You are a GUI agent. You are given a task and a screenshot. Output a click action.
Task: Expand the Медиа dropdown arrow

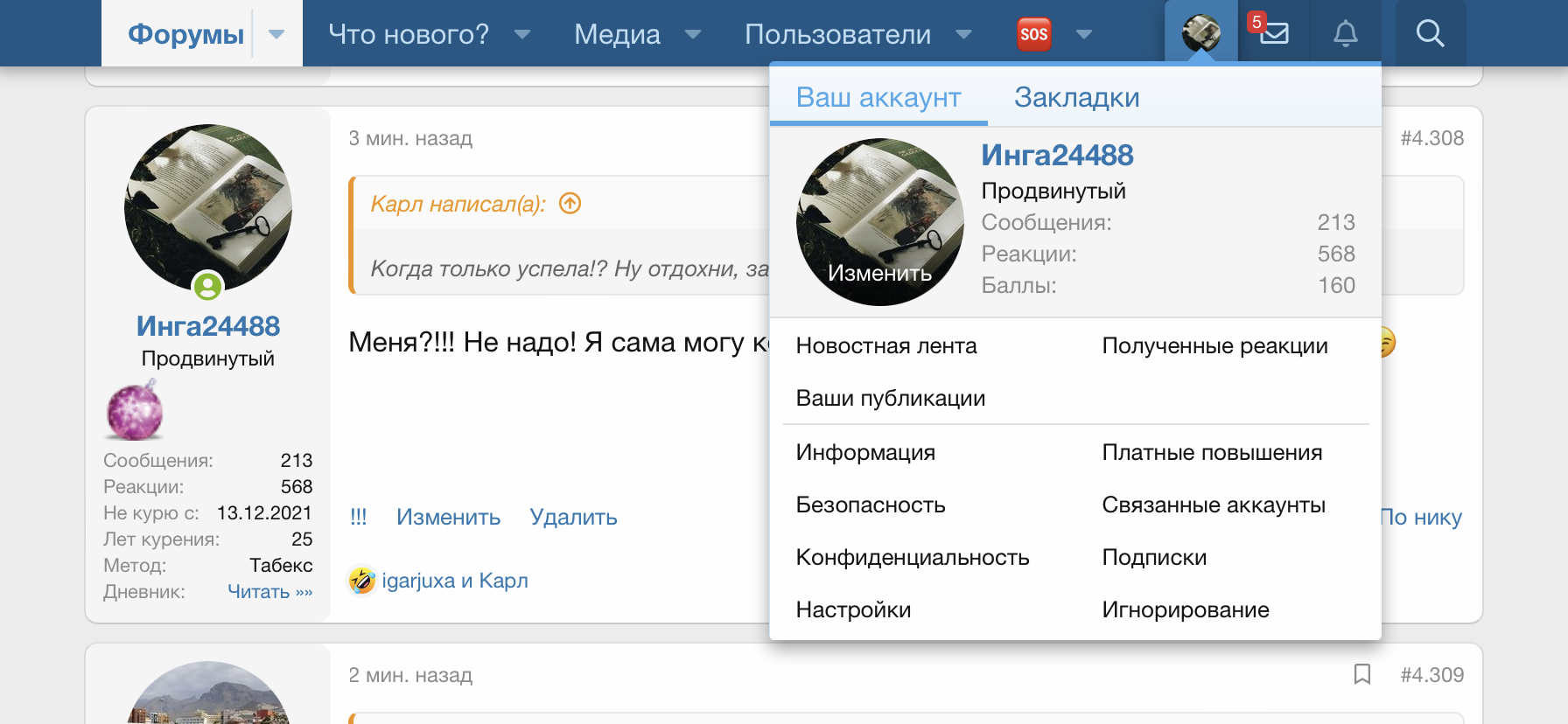693,34
